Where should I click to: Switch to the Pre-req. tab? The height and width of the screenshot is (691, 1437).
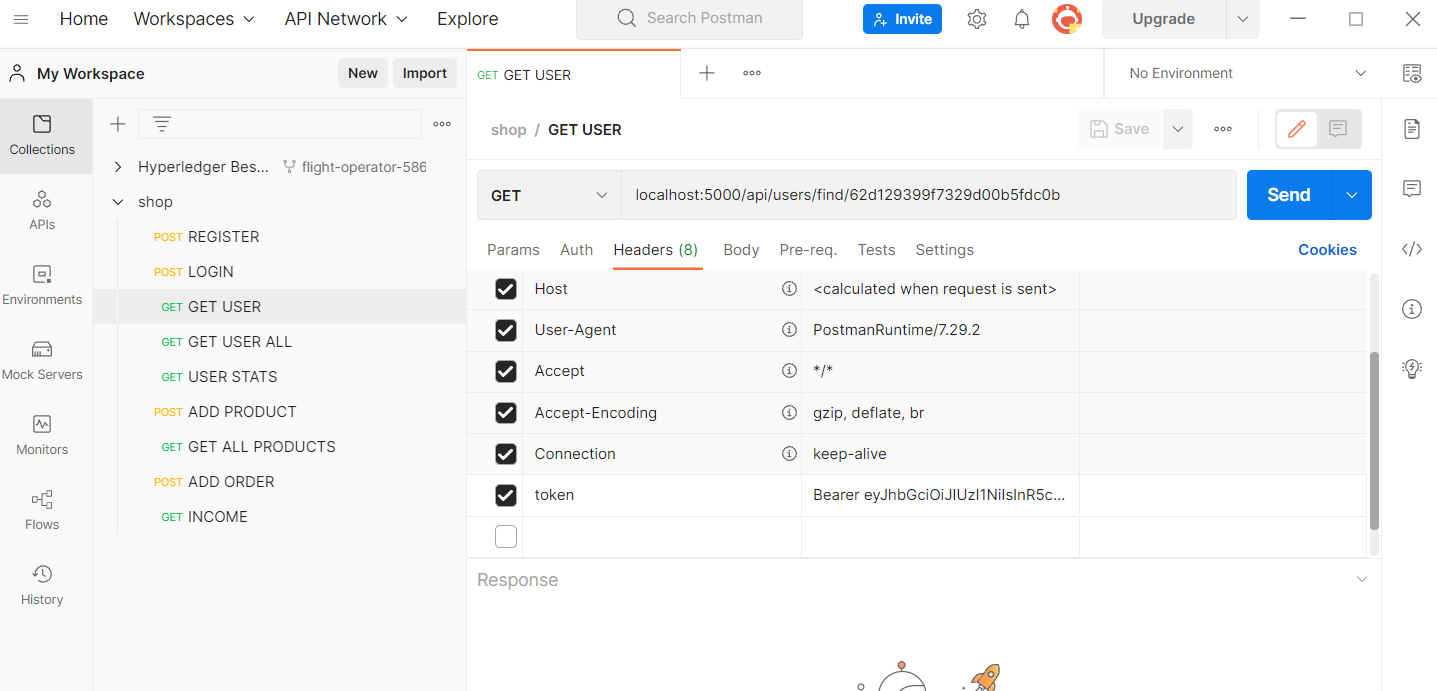[x=808, y=250]
